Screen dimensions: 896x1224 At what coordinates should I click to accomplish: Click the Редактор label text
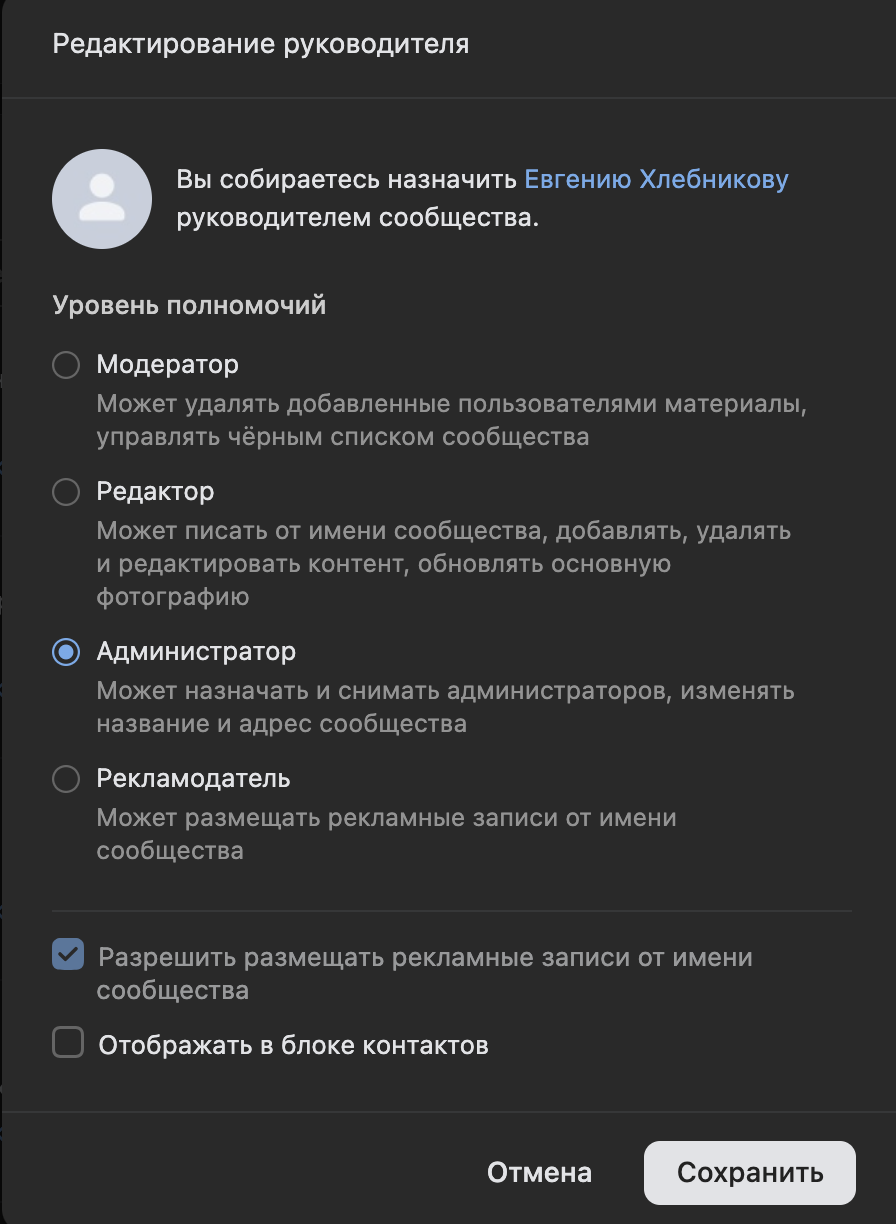(155, 492)
